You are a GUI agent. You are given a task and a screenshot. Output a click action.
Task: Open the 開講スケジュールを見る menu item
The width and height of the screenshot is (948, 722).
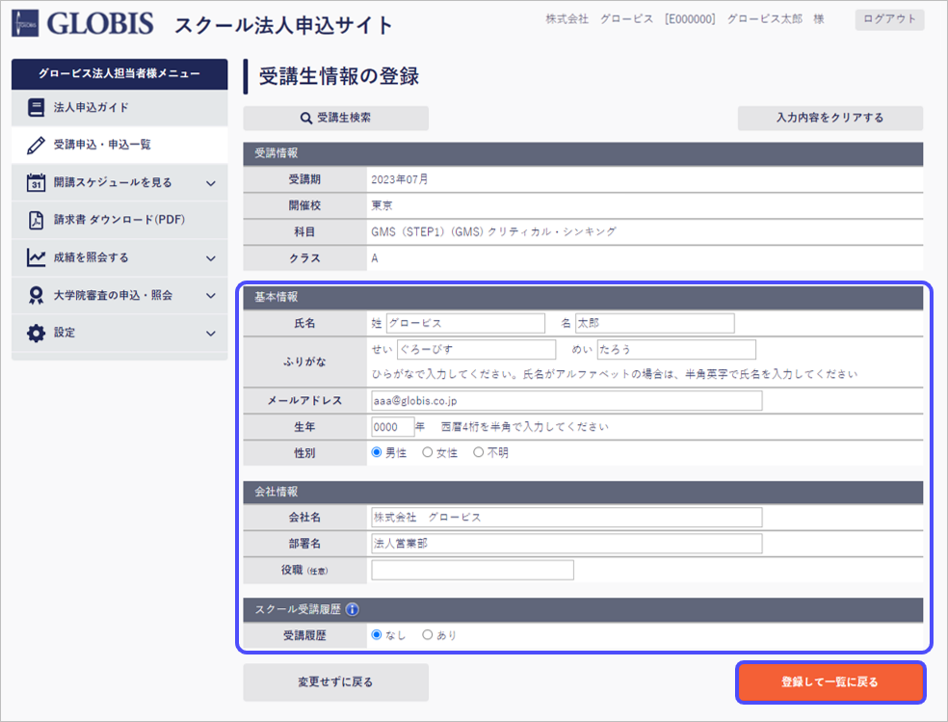pyautogui.click(x=120, y=183)
